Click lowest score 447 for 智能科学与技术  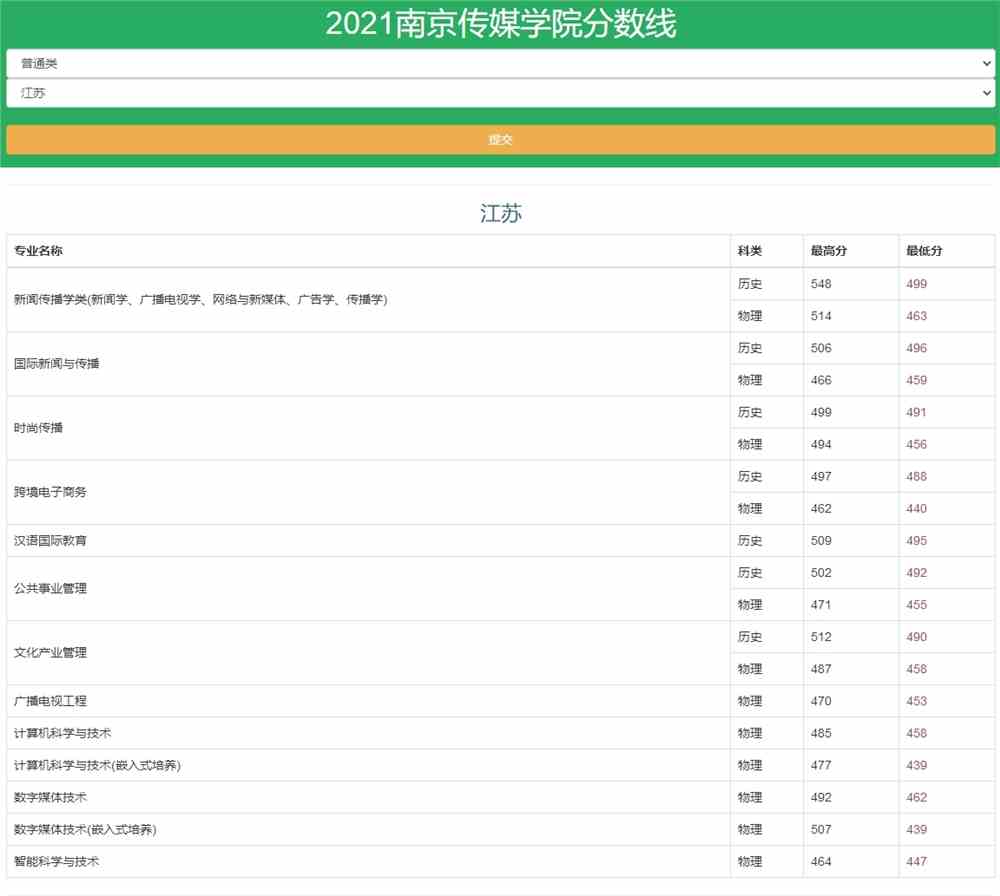[x=916, y=862]
